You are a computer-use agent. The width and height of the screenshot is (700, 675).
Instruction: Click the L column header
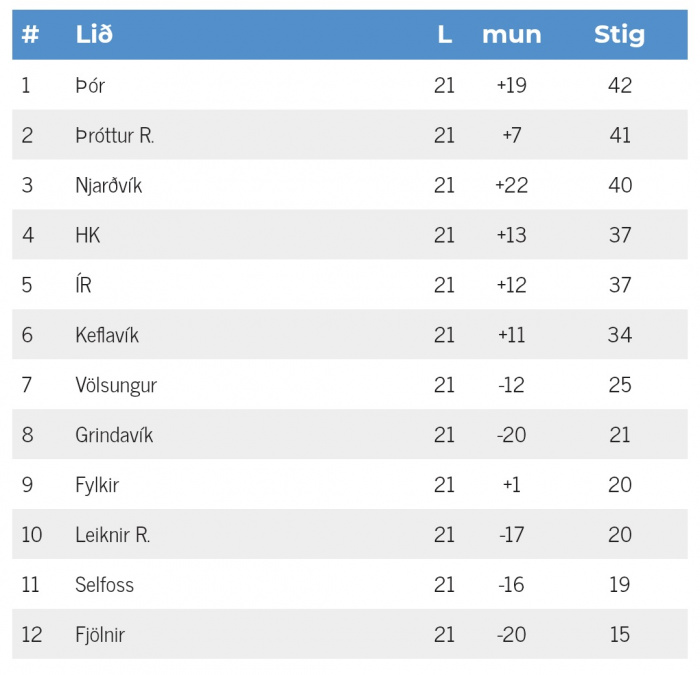pos(445,34)
